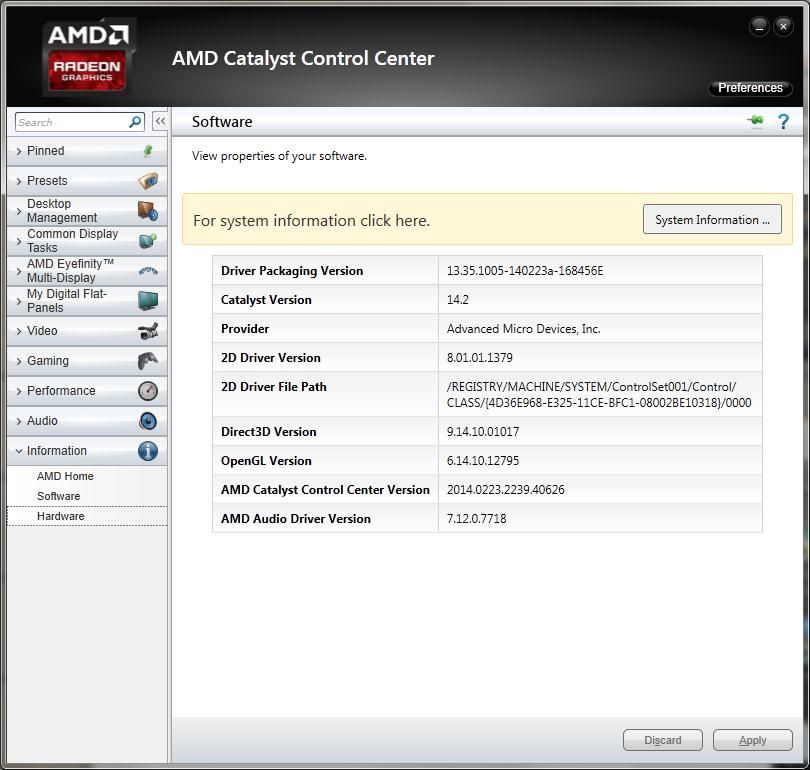
Task: Click AMD Audio Driver Version value 7.12.0.7718
Action: [476, 518]
